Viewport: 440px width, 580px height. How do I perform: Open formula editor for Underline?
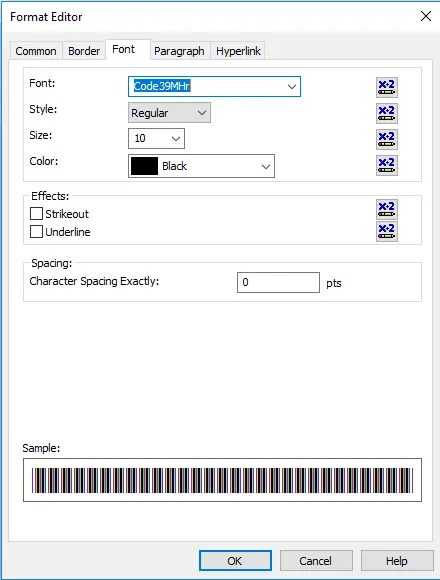[x=387, y=232]
